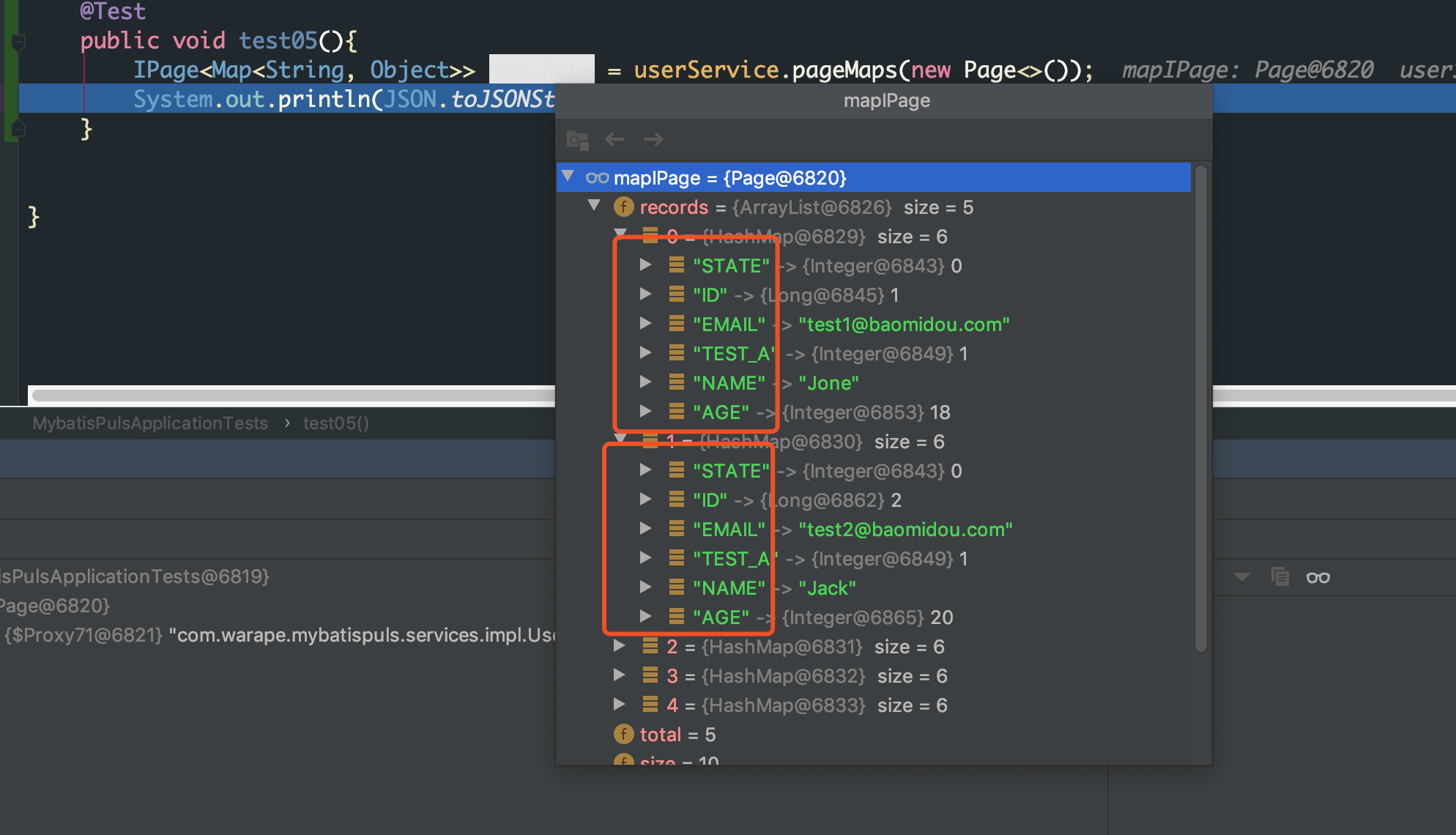Click the field icon next to total
Viewport: 1456px width, 835px height.
pos(623,734)
